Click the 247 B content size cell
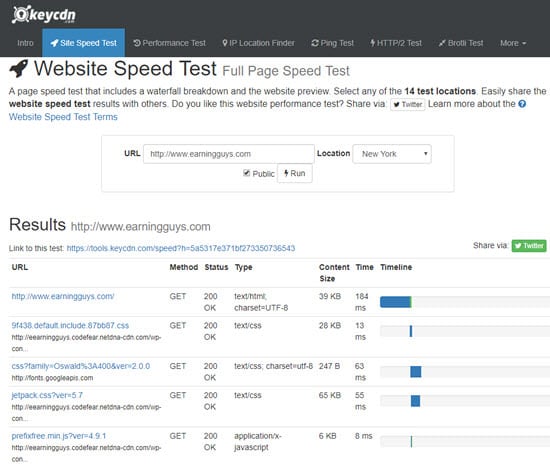The image size is (550, 467). 329,366
